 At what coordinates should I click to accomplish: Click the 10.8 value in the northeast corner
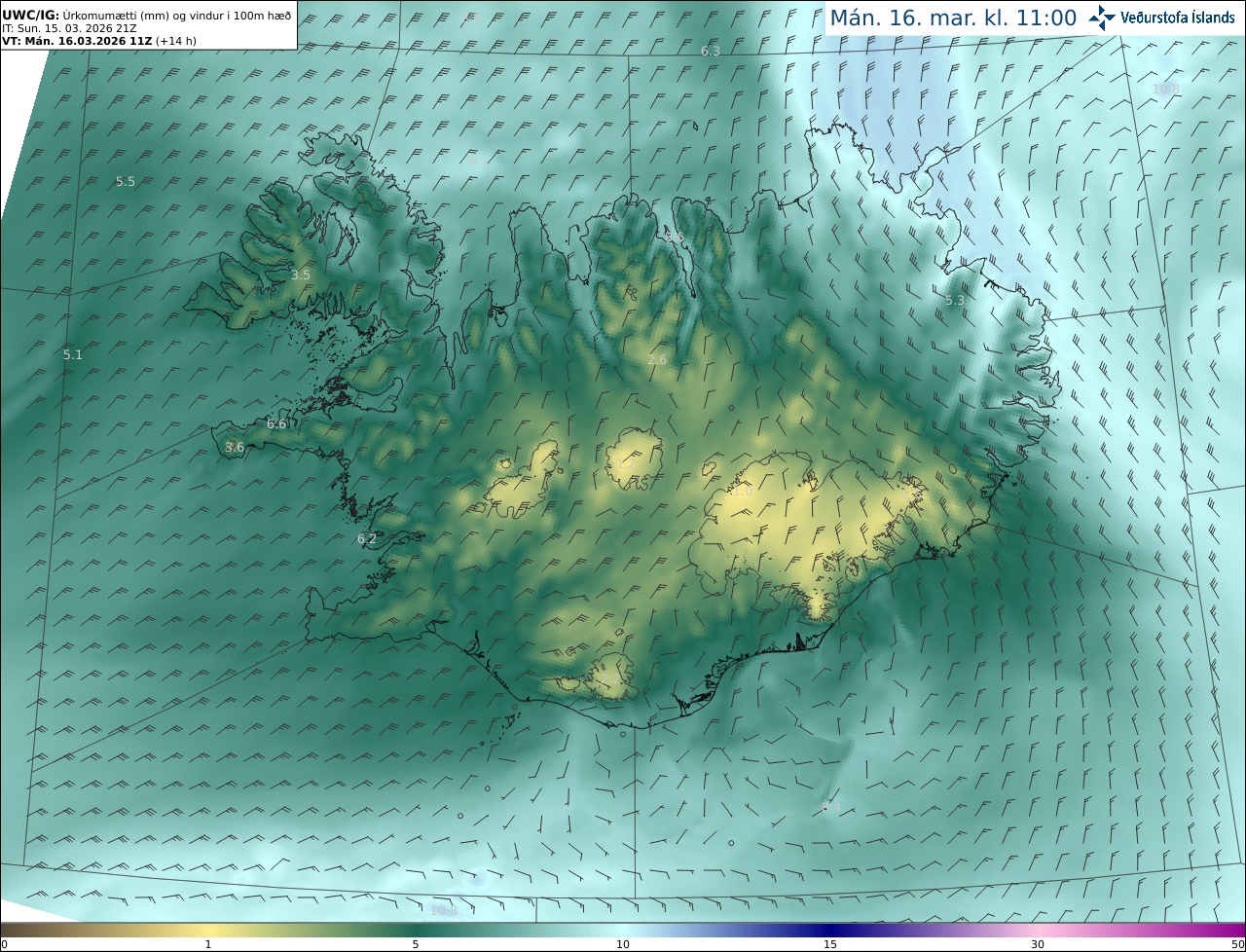(1165, 89)
